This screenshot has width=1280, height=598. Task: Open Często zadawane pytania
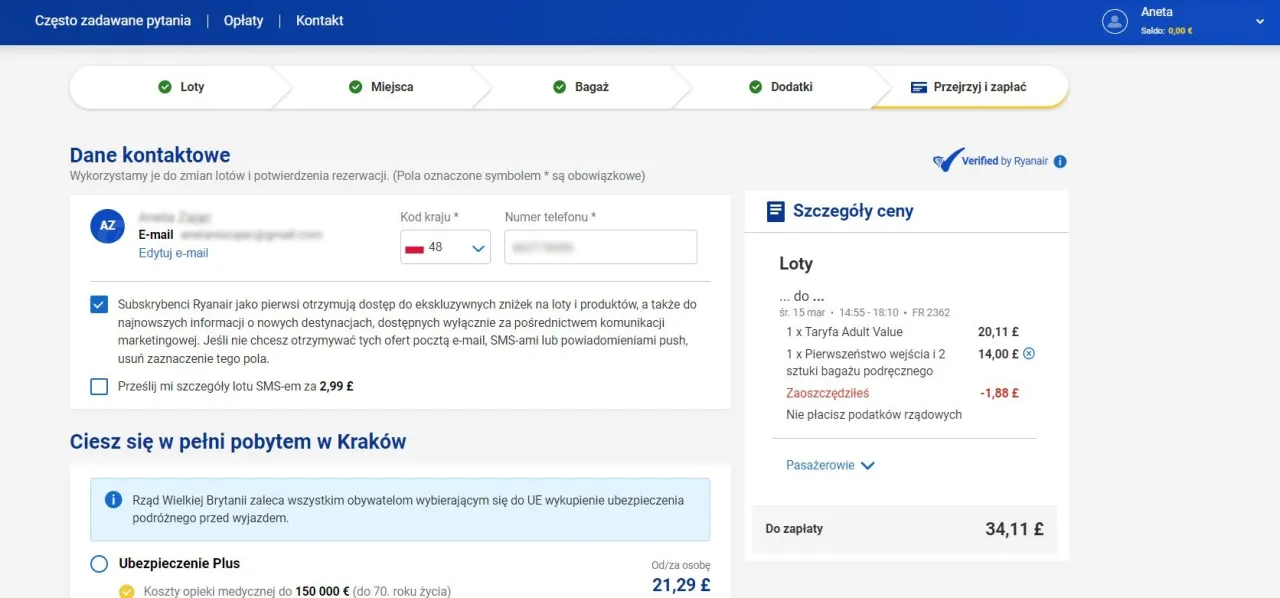112,20
